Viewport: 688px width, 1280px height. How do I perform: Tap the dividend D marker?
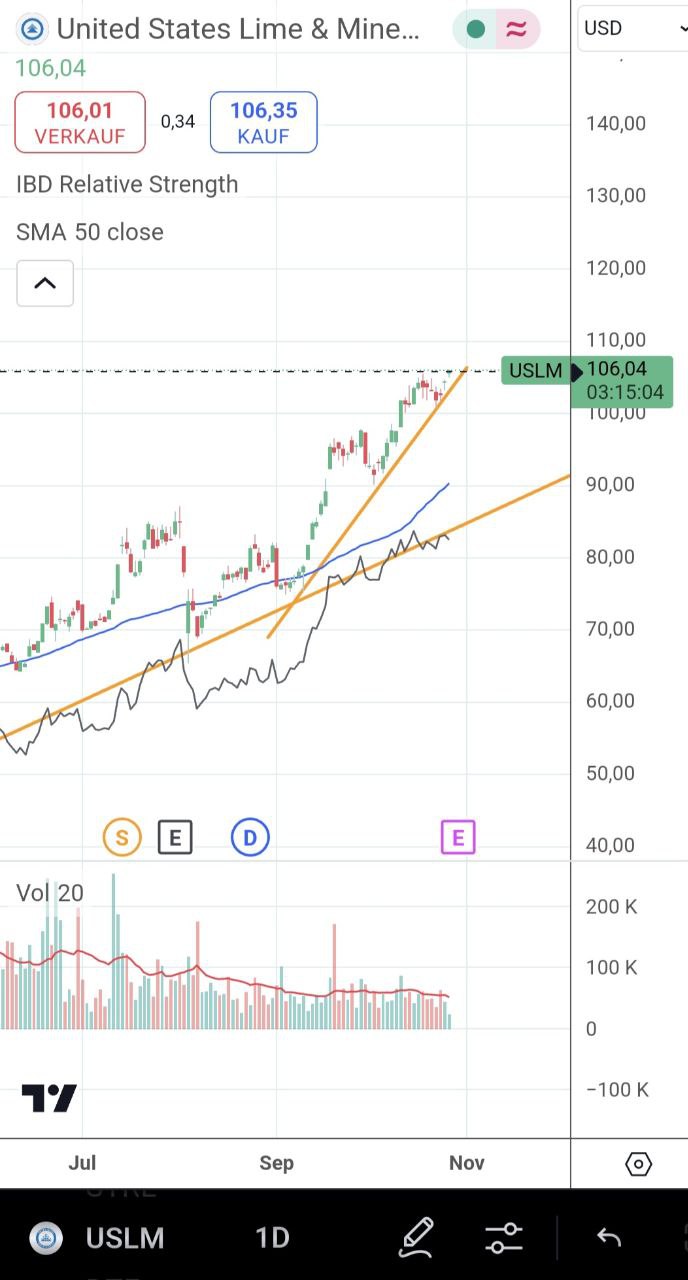pos(250,837)
